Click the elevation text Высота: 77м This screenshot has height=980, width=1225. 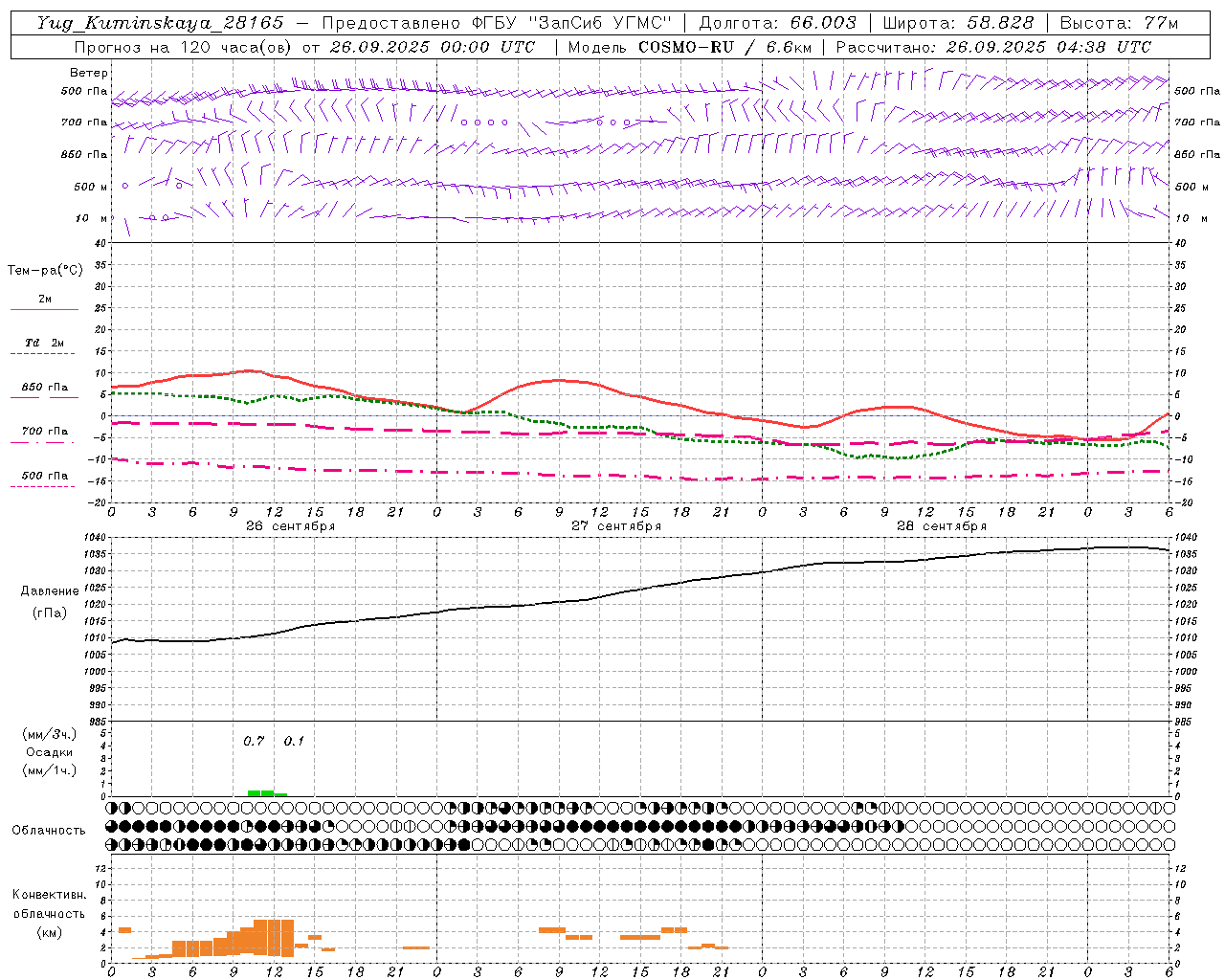click(x=1120, y=23)
